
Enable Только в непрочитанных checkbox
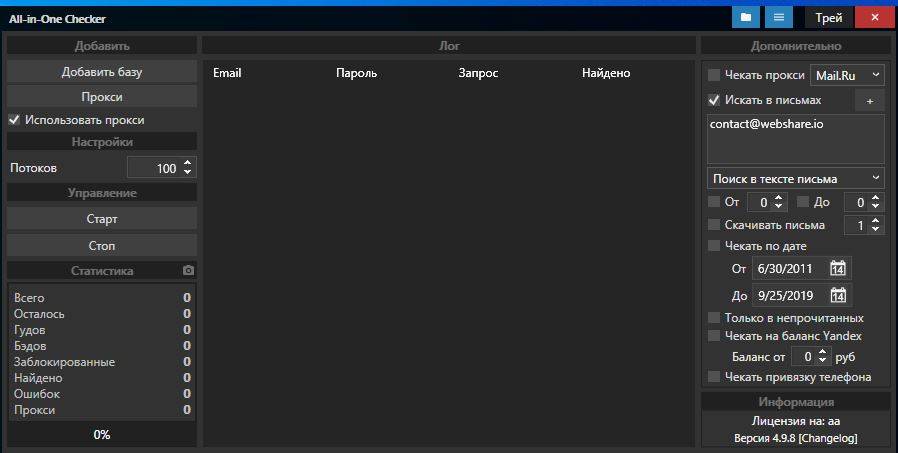click(x=714, y=317)
